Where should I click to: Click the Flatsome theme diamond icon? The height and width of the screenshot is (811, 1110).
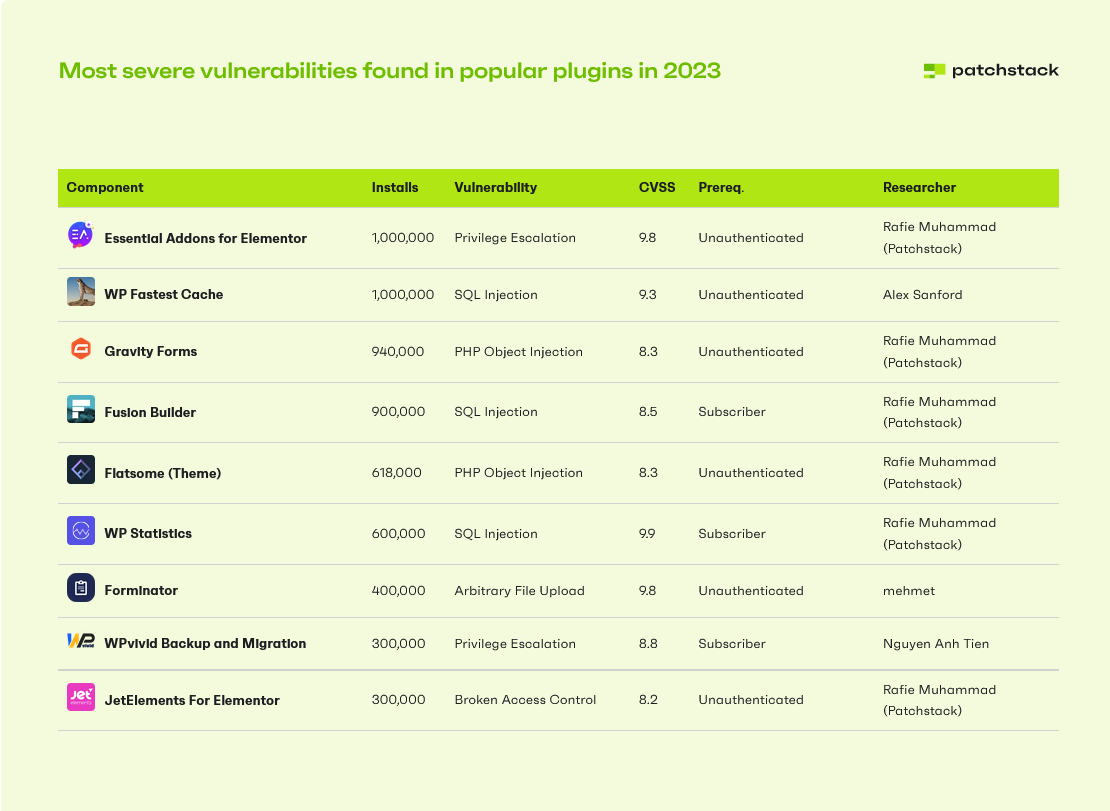click(x=81, y=470)
